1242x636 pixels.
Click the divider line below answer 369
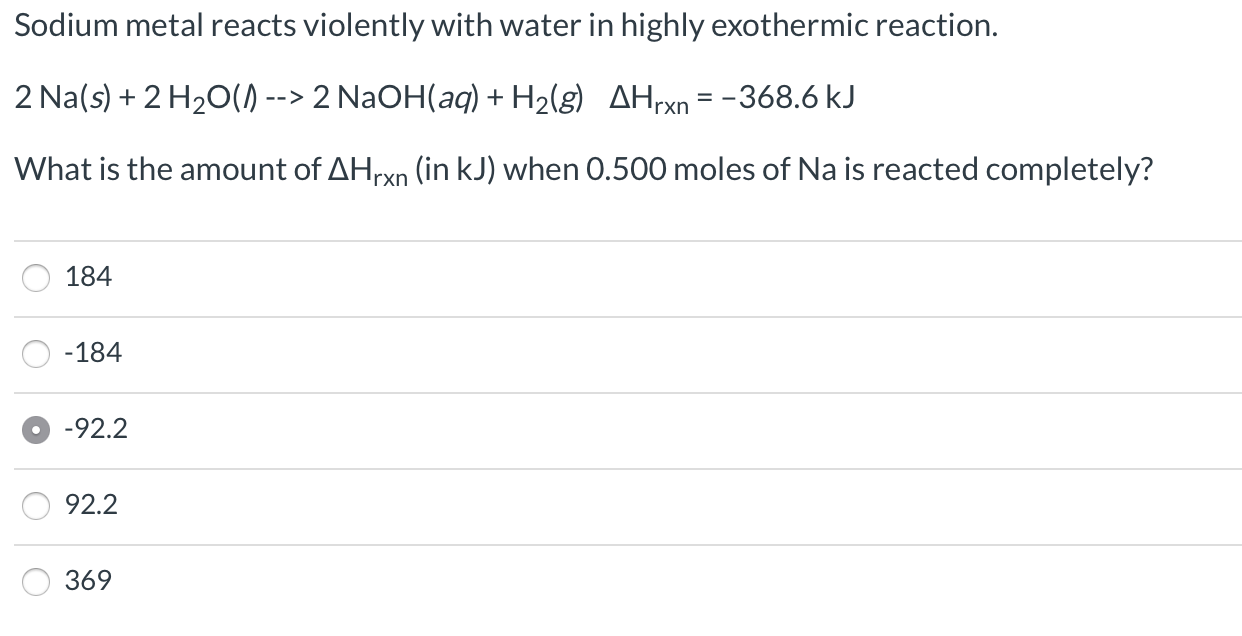620,618
